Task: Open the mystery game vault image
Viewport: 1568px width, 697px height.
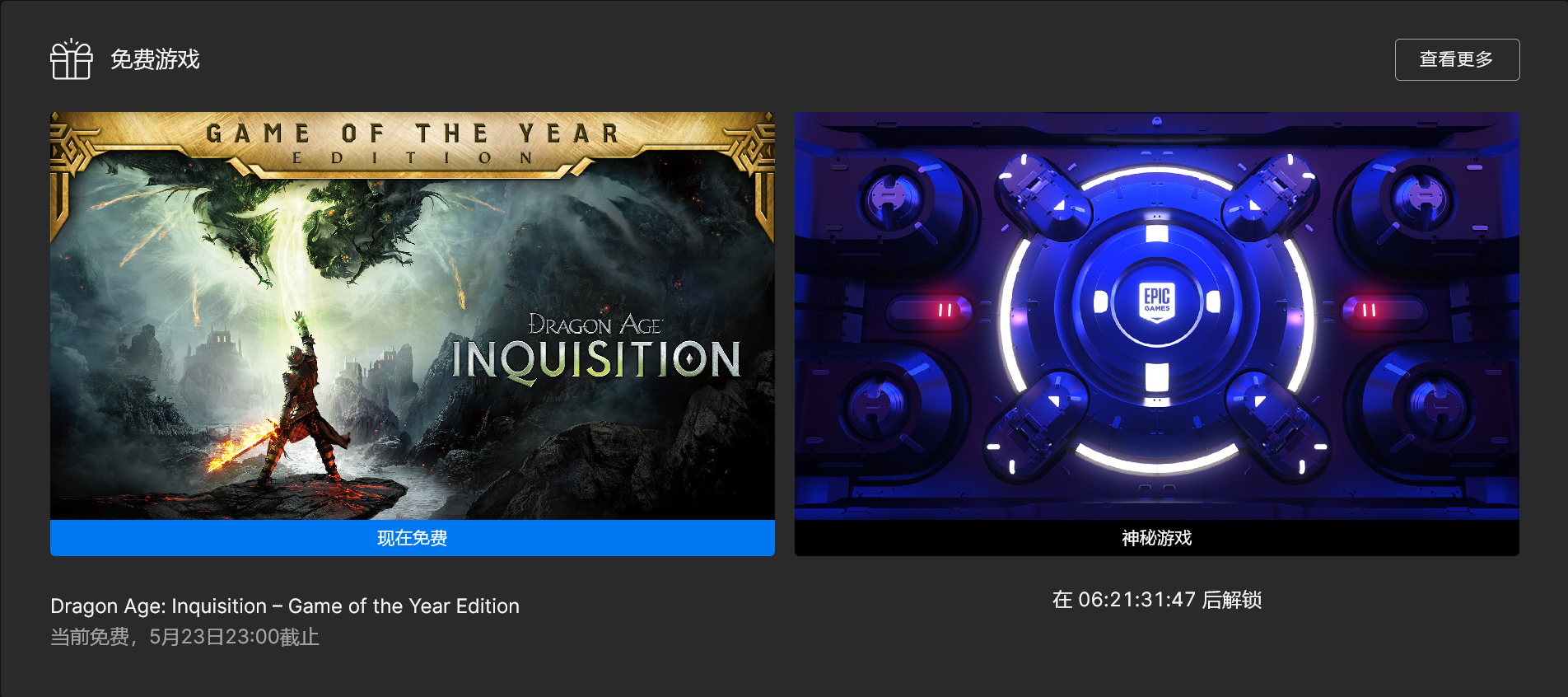Action: click(1157, 316)
